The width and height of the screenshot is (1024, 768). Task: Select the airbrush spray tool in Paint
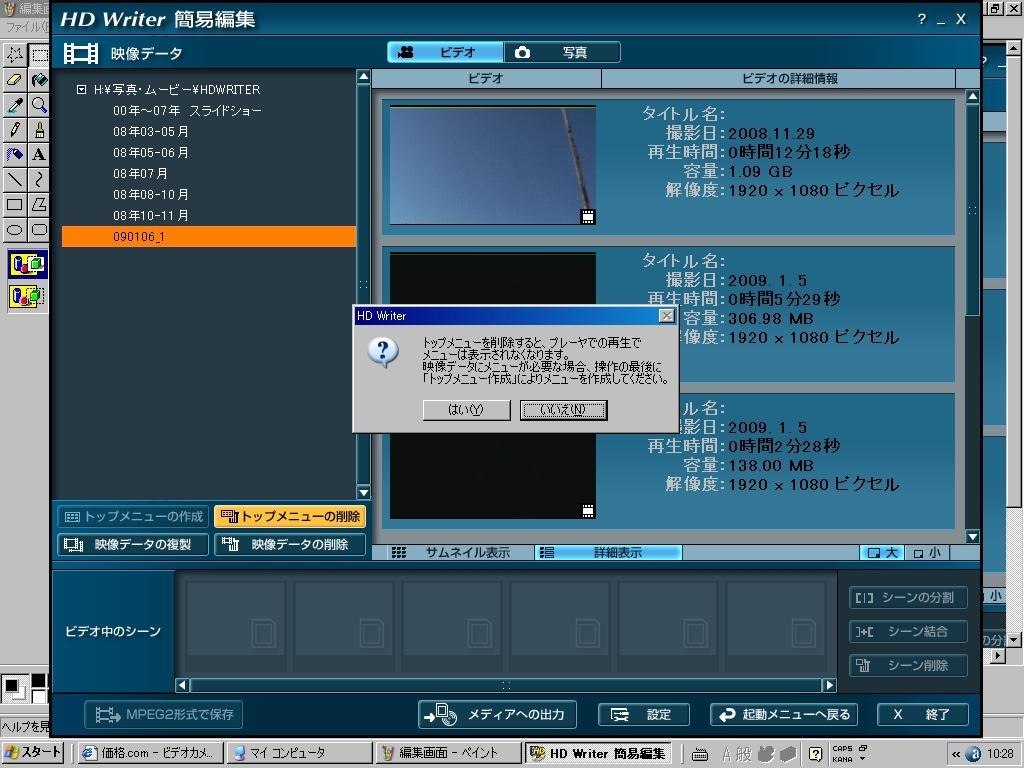coord(14,154)
